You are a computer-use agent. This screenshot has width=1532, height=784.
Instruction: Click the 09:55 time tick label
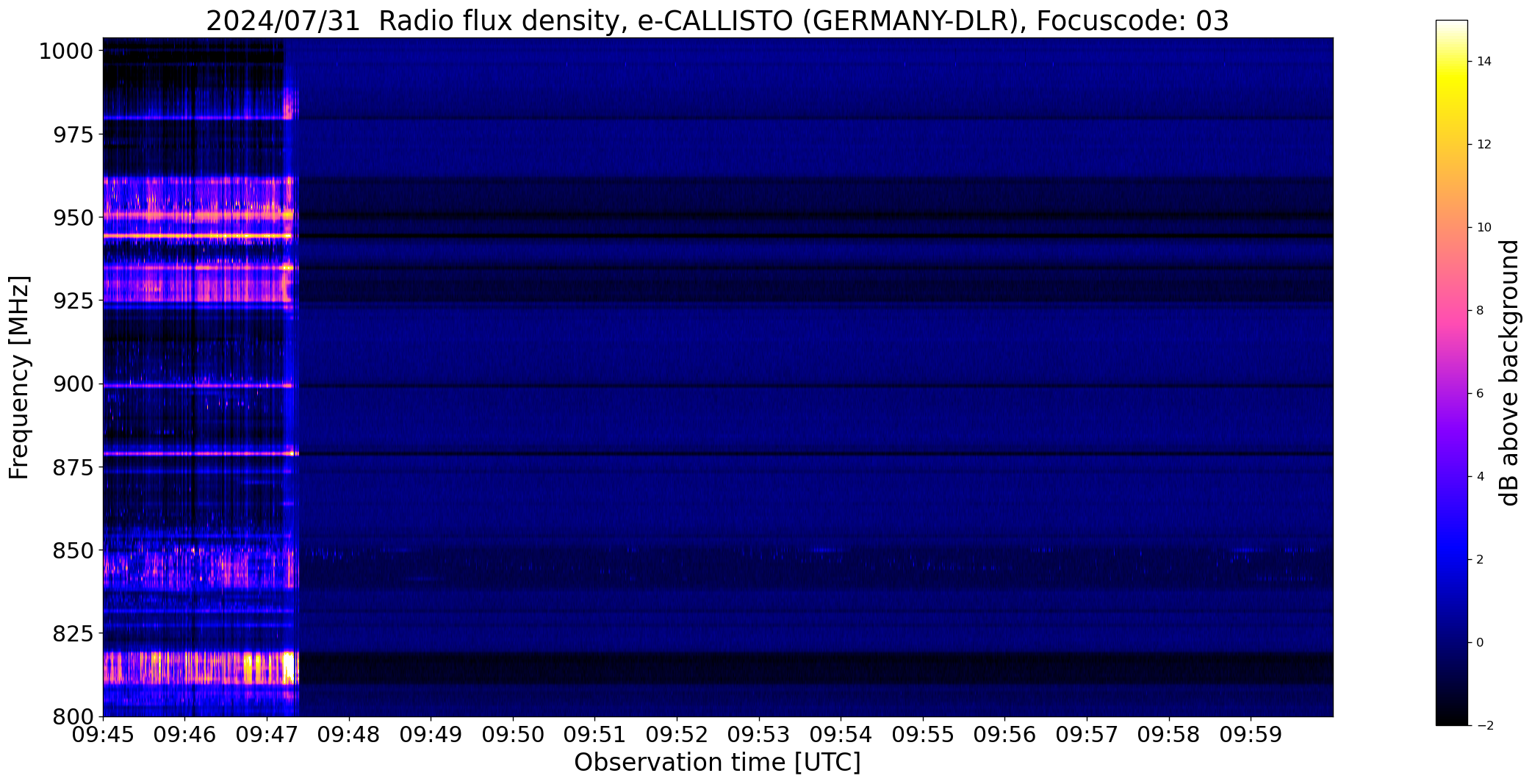coord(923,735)
